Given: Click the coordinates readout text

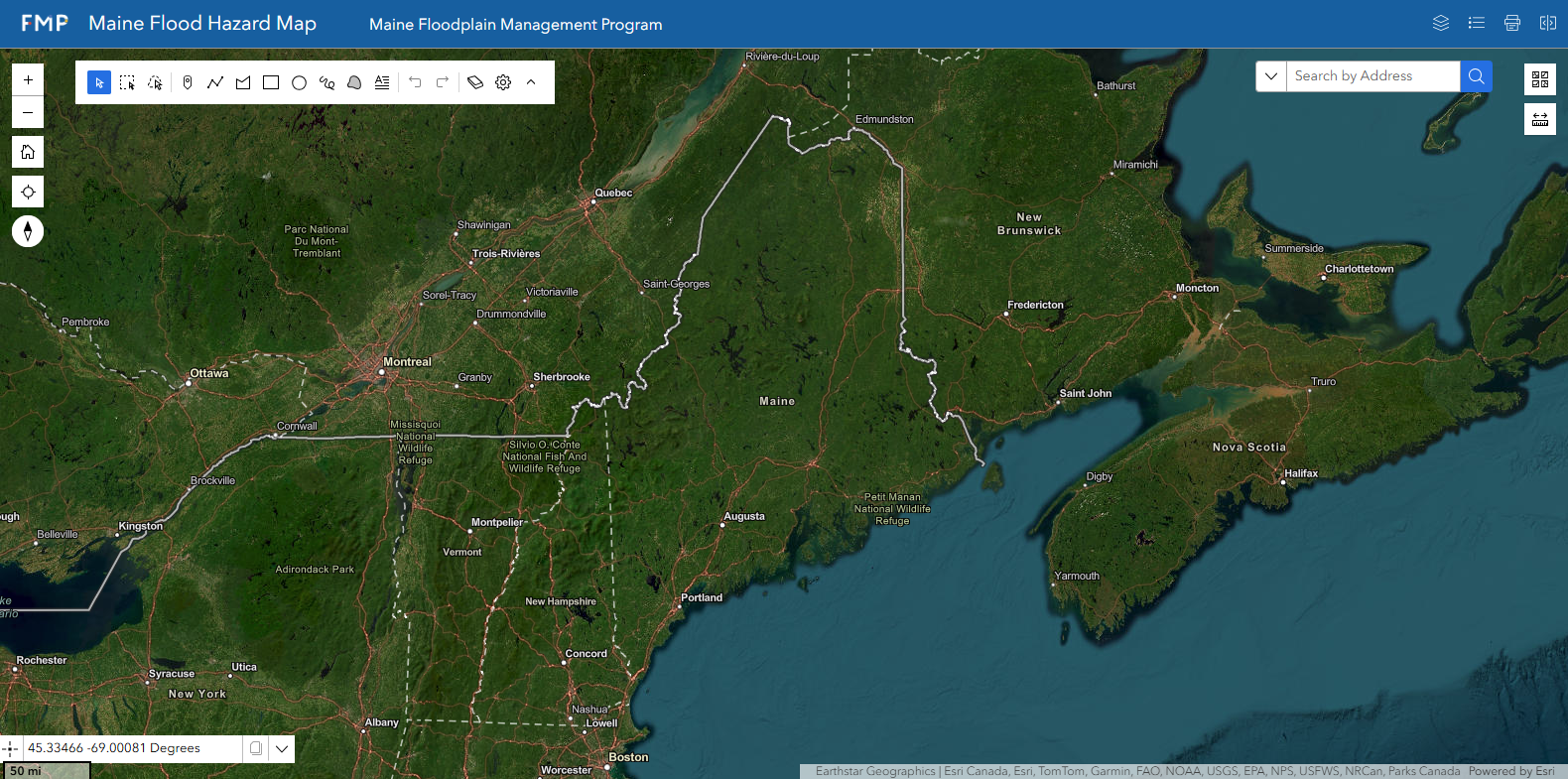Looking at the screenshot, I should (114, 748).
